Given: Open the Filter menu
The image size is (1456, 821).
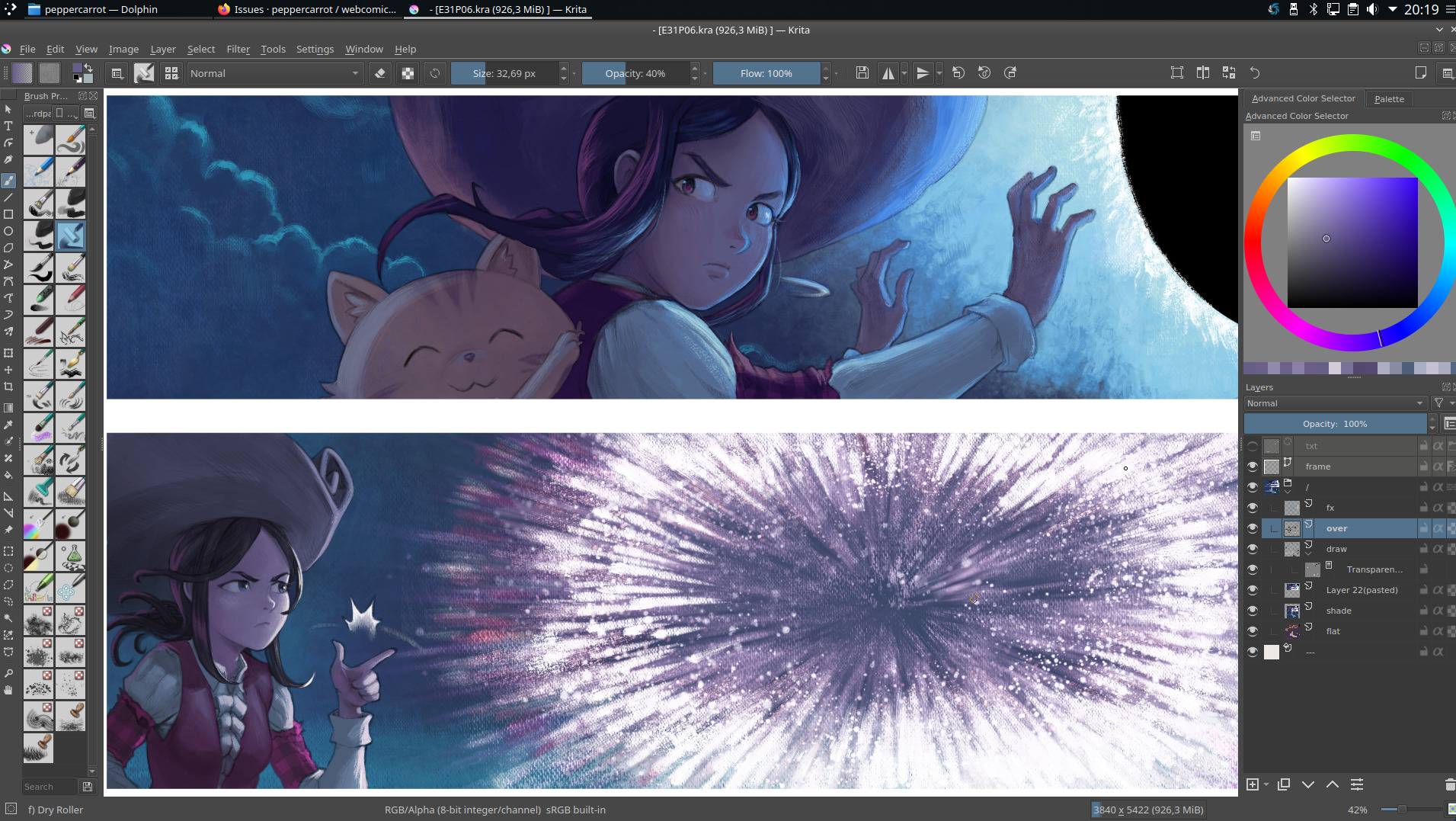Looking at the screenshot, I should click(x=238, y=49).
